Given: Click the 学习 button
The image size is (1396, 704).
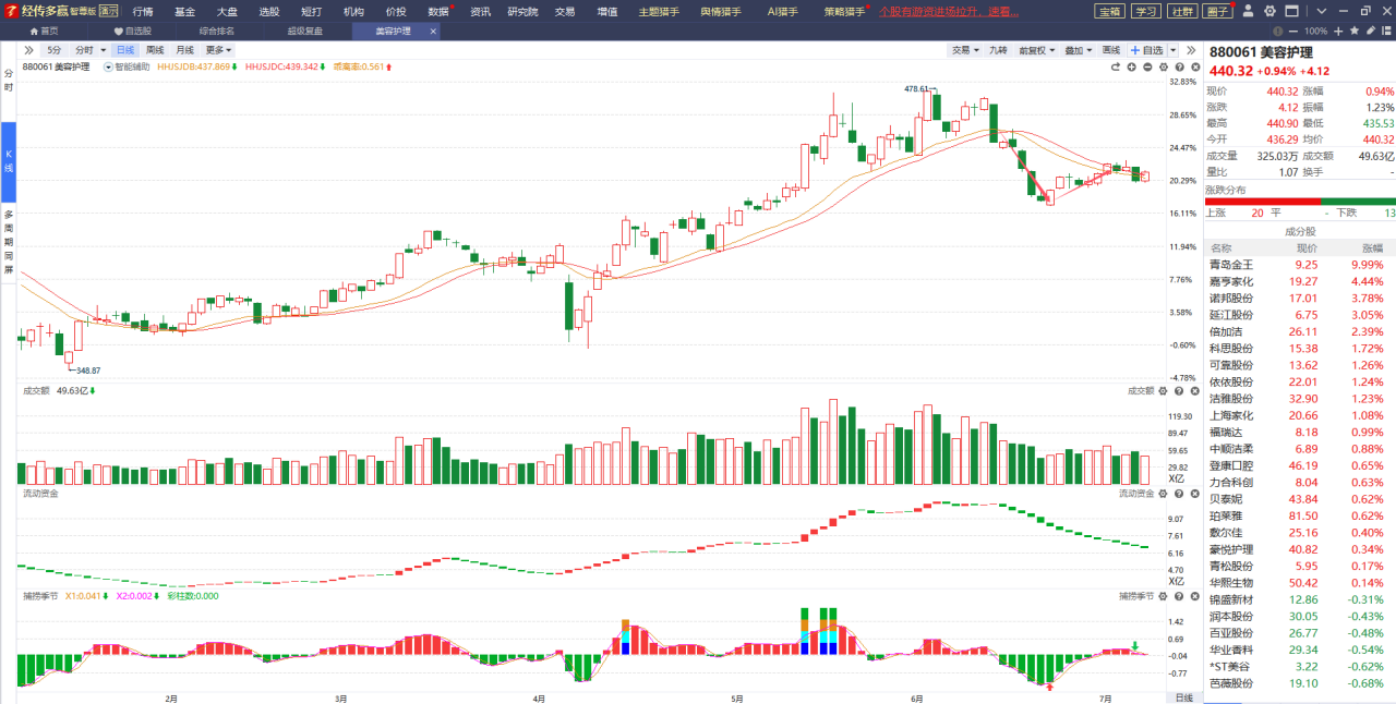Looking at the screenshot, I should [1146, 11].
